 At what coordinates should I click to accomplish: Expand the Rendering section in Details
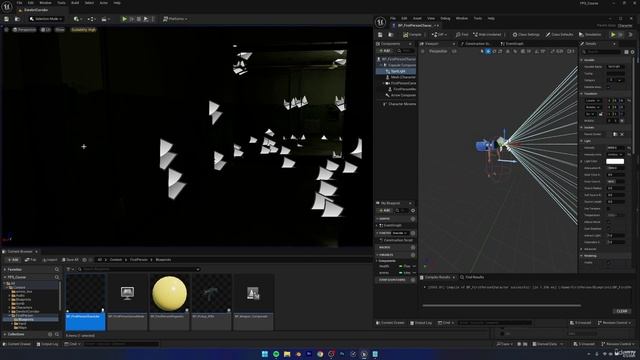pos(582,256)
